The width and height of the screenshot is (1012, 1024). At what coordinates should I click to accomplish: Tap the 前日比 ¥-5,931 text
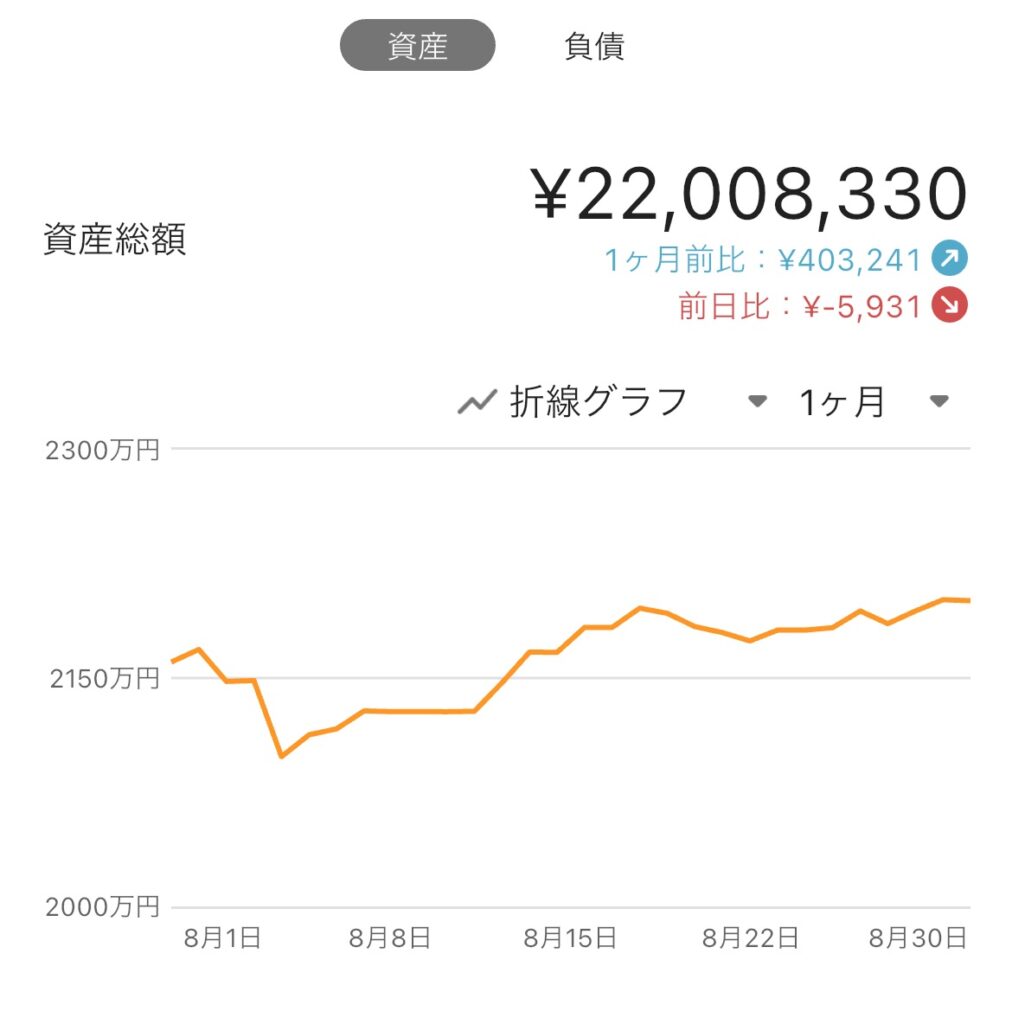pos(799,306)
